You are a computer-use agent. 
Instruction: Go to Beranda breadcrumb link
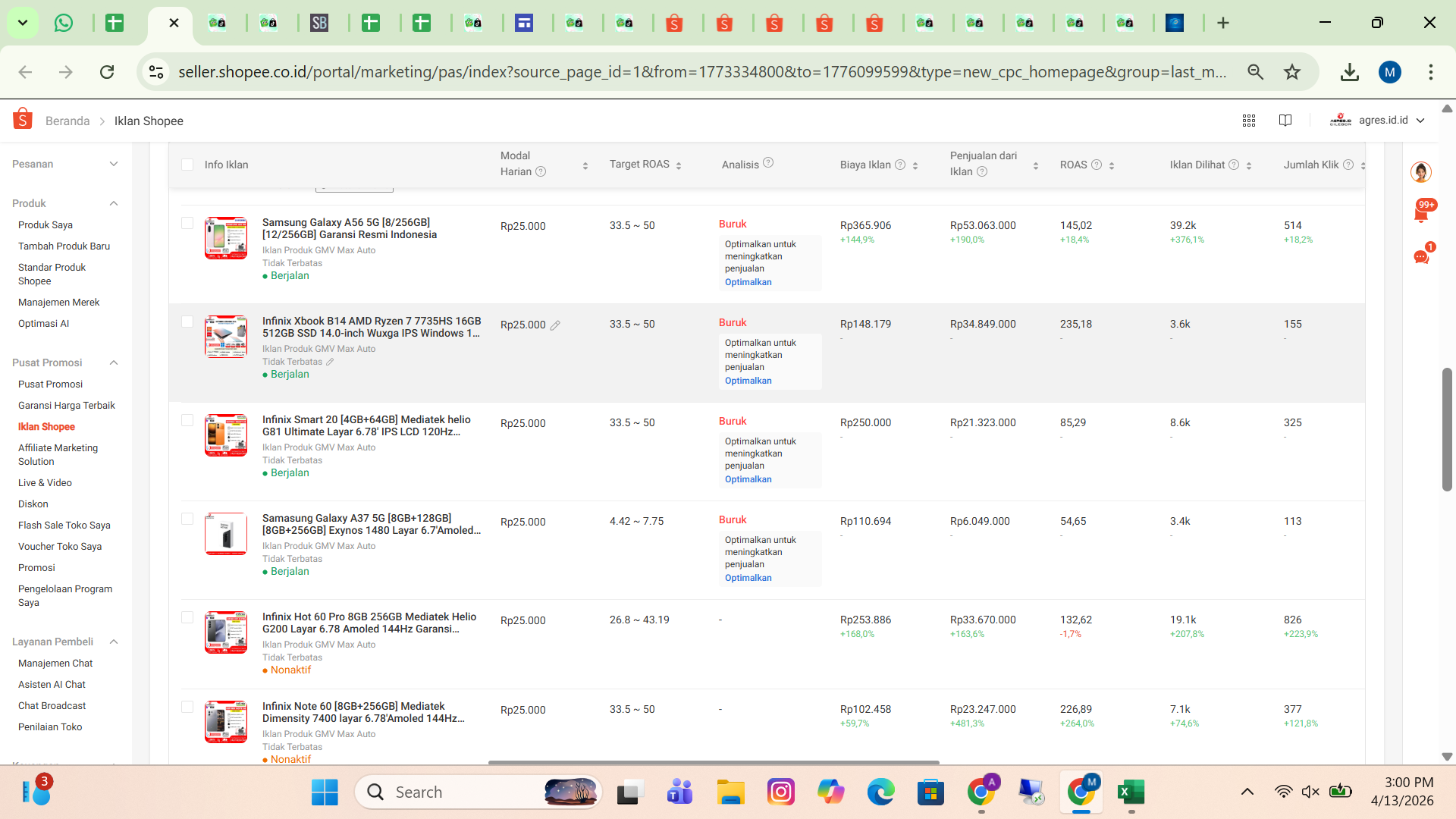point(67,121)
